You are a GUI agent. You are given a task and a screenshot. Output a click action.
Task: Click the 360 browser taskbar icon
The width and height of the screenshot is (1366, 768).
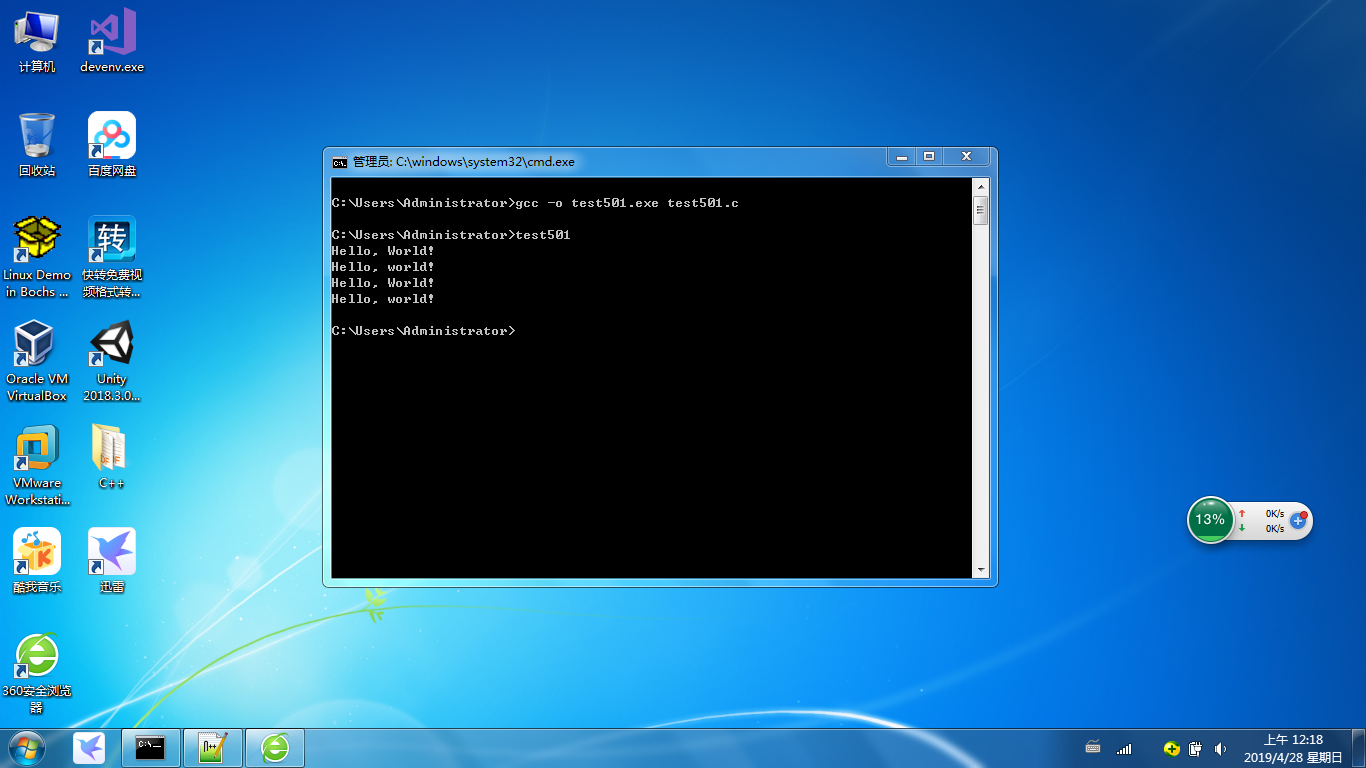(x=275, y=748)
